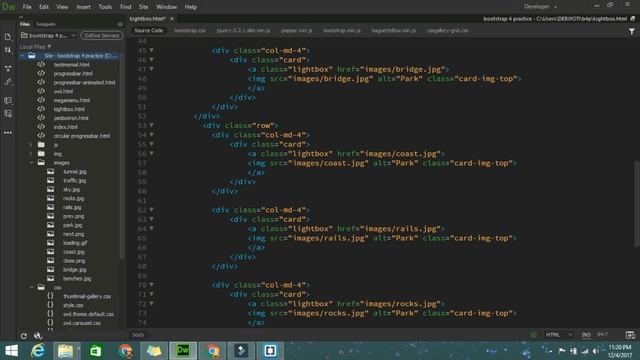This screenshot has height=360, width=640.
Task: Switch to the Snippets panel tab
Action: [46, 24]
